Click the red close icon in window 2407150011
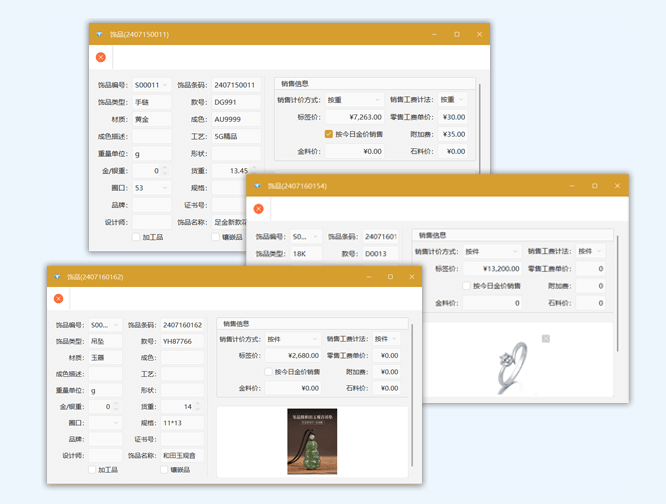Viewport: 666px width, 504px height. 101,58
